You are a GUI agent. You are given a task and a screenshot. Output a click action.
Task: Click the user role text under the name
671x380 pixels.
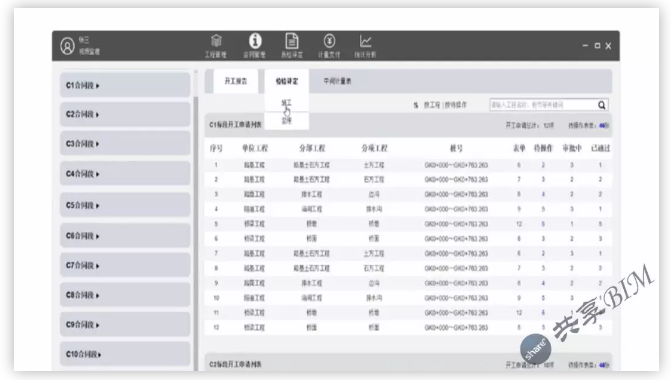pyautogui.click(x=89, y=51)
